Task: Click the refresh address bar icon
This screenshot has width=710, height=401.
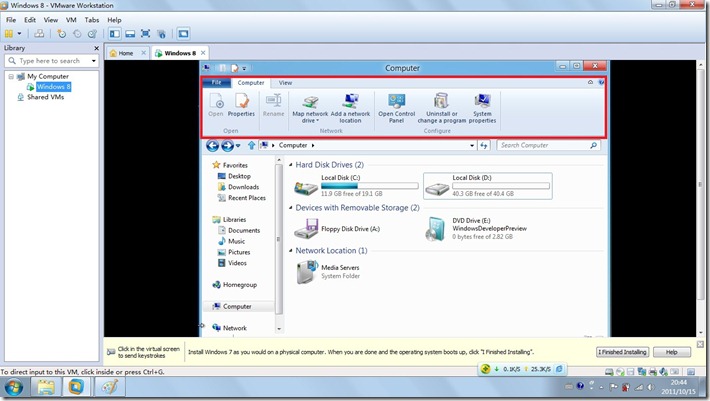Action: coord(484,145)
